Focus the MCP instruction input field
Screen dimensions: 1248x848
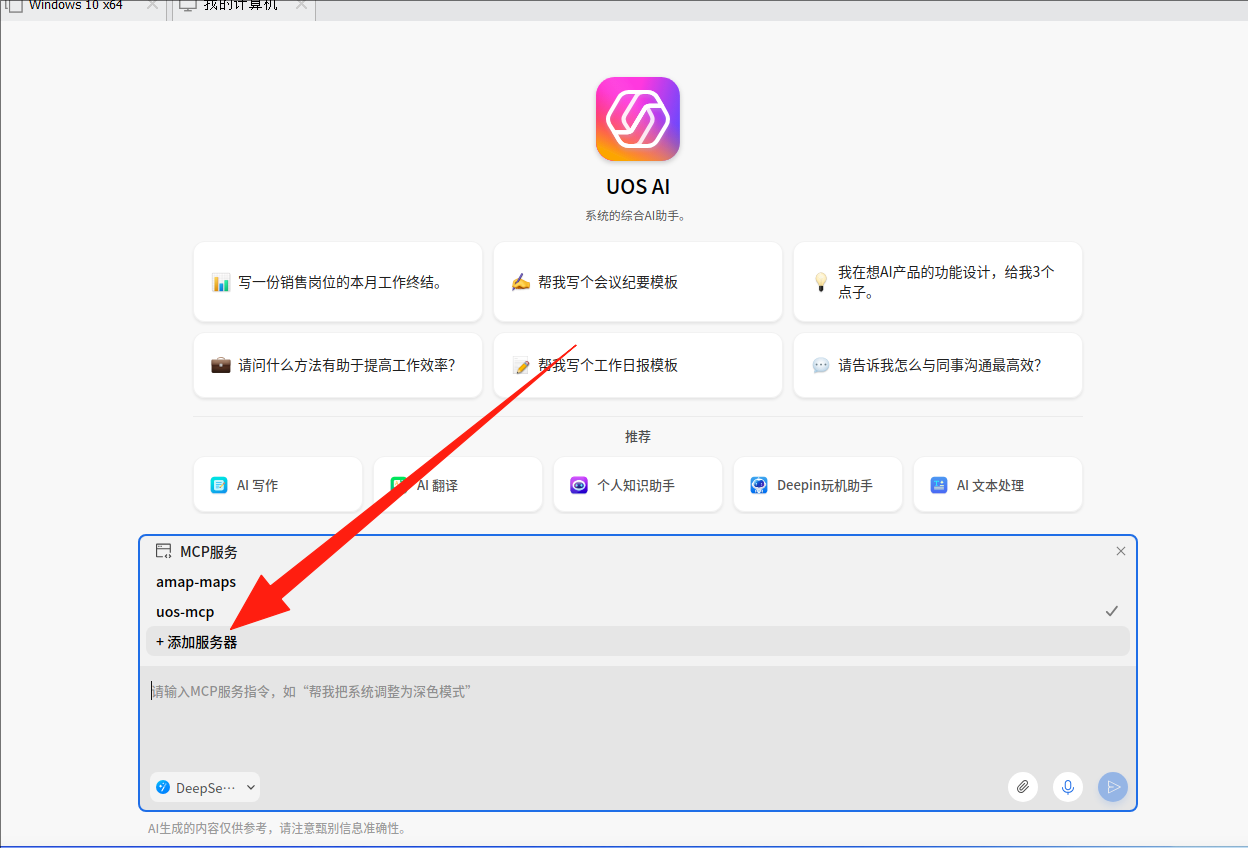[638, 715]
